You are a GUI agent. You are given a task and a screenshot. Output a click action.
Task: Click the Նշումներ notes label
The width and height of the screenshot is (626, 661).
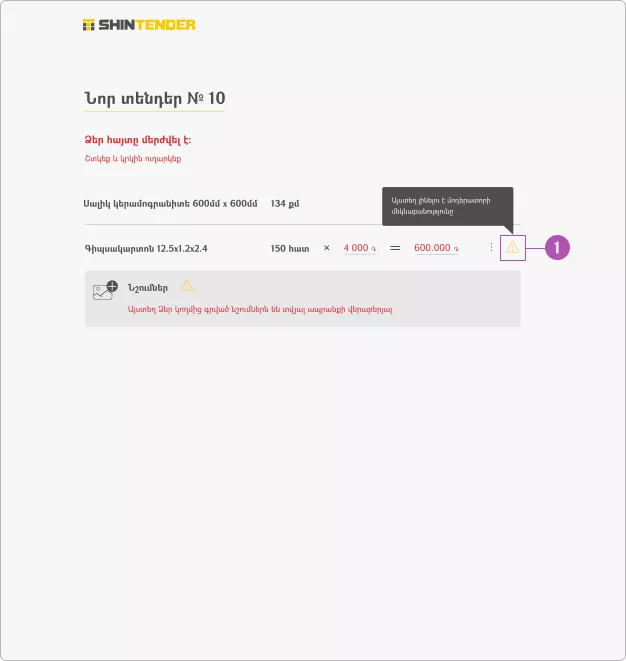148,288
